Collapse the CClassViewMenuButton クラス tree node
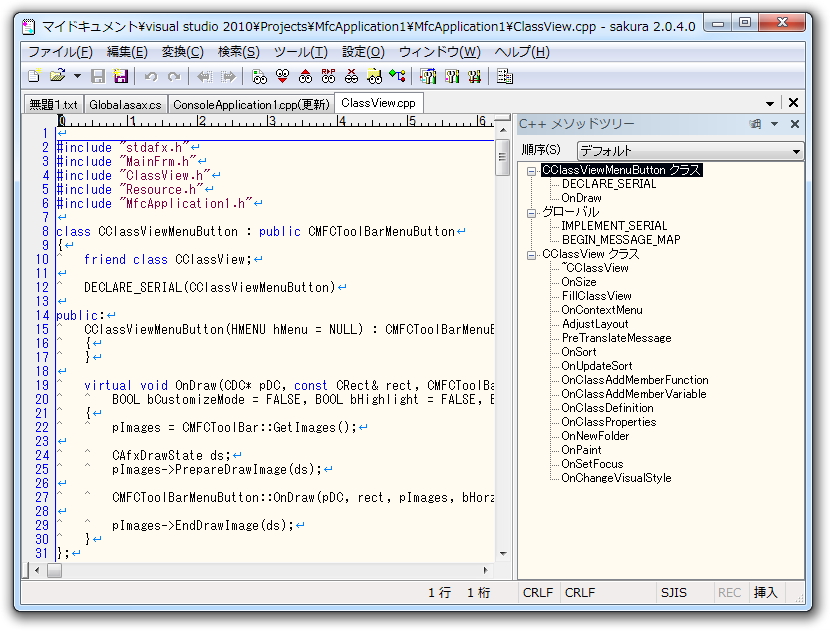 (x=532, y=171)
